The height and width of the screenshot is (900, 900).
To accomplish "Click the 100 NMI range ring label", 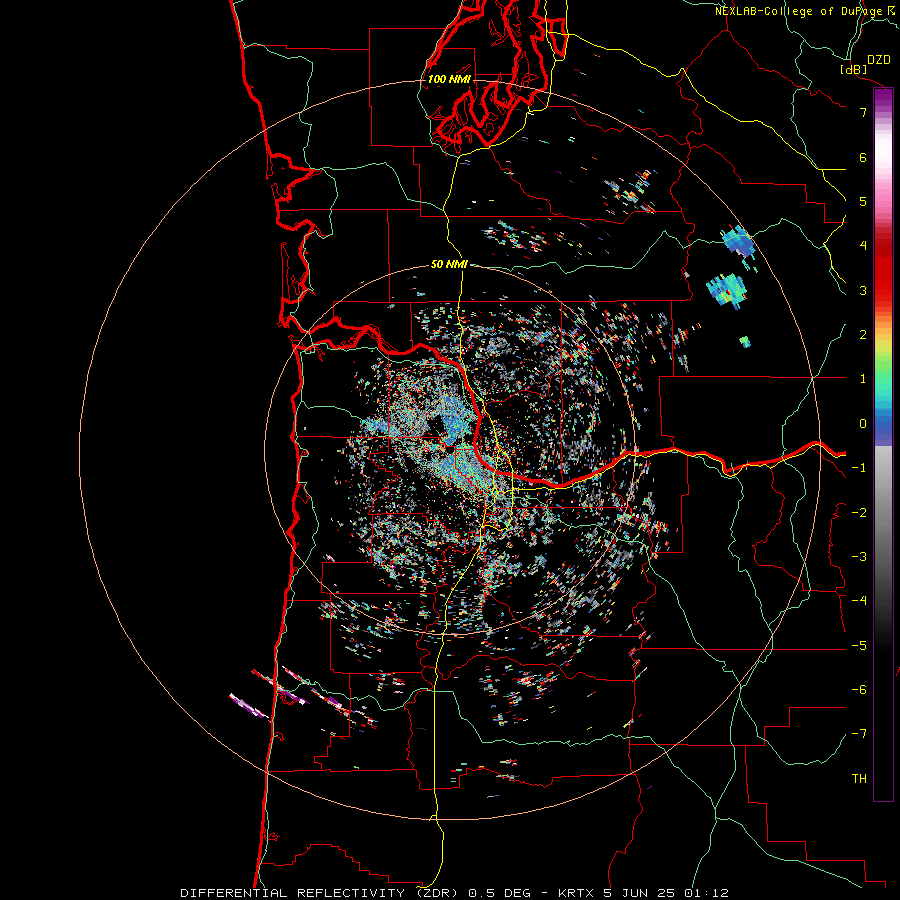I will point(449,79).
